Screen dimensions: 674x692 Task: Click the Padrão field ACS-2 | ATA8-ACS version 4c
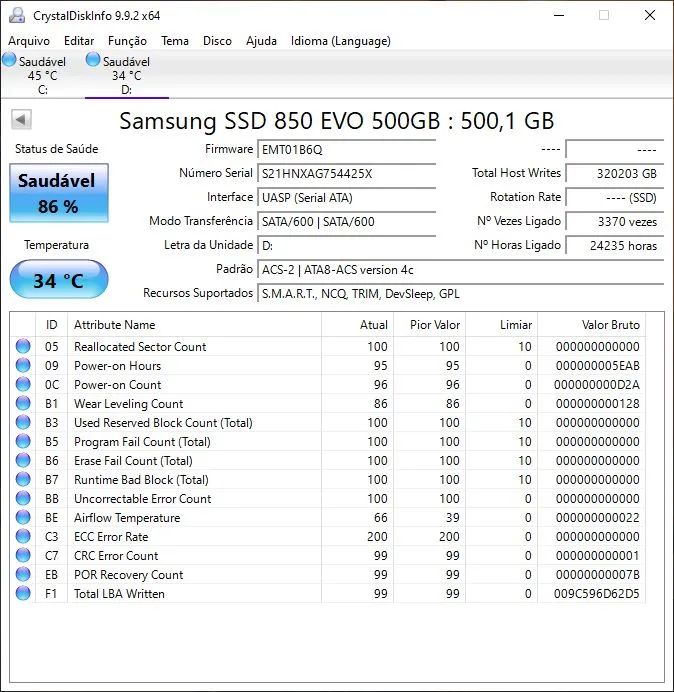[x=461, y=270]
